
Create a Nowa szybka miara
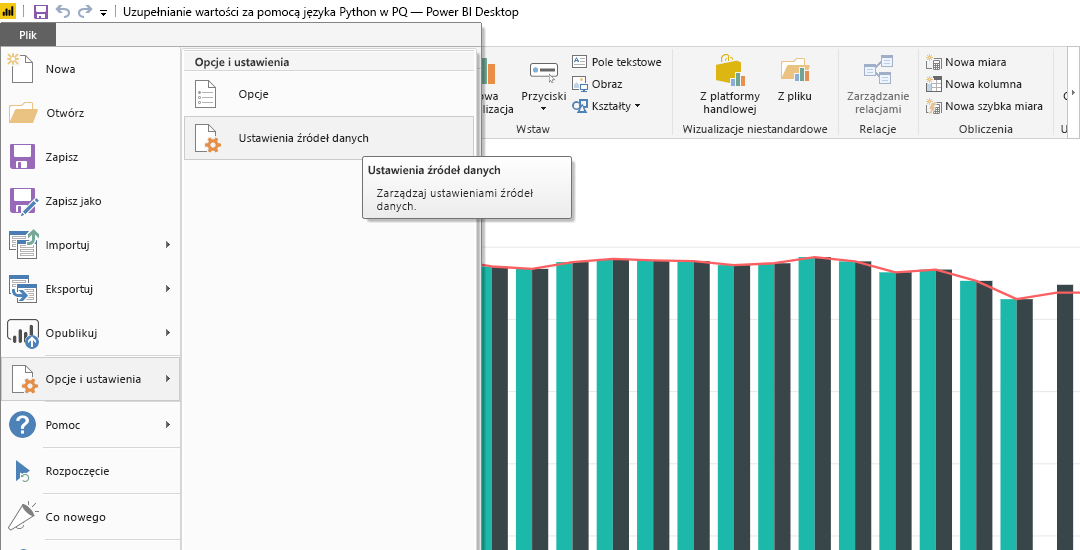[x=985, y=106]
